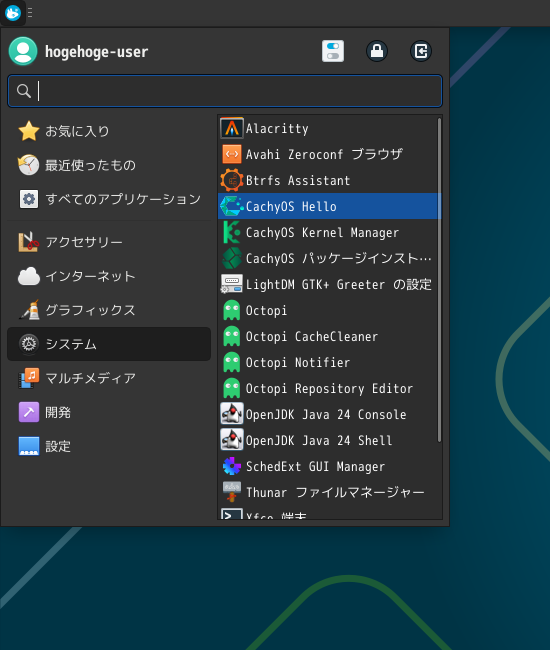Viewport: 550px width, 650px height.
Task: Select the 開発 category
Action: (x=109, y=412)
